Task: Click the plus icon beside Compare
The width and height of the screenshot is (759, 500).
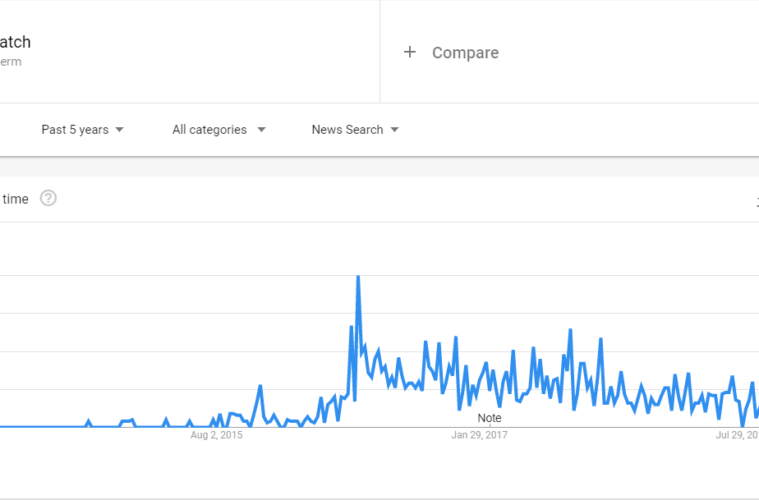Action: [x=410, y=52]
